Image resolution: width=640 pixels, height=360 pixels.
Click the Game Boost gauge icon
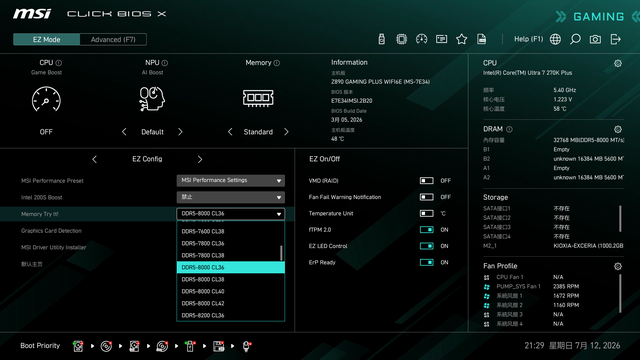click(46, 99)
